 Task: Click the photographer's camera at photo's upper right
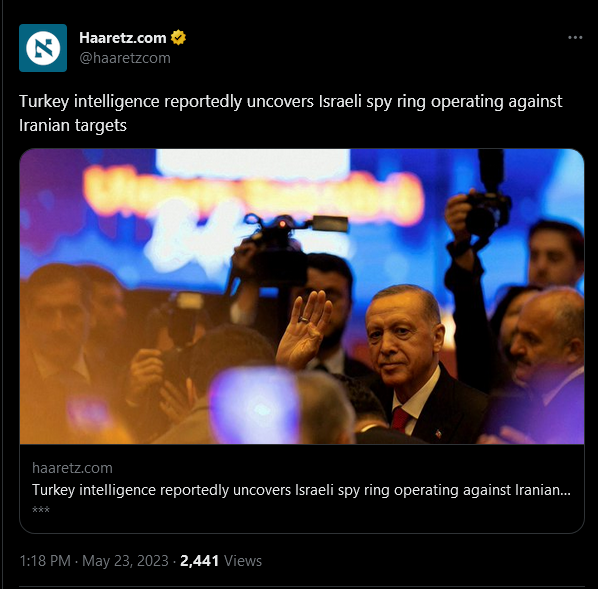click(x=487, y=208)
